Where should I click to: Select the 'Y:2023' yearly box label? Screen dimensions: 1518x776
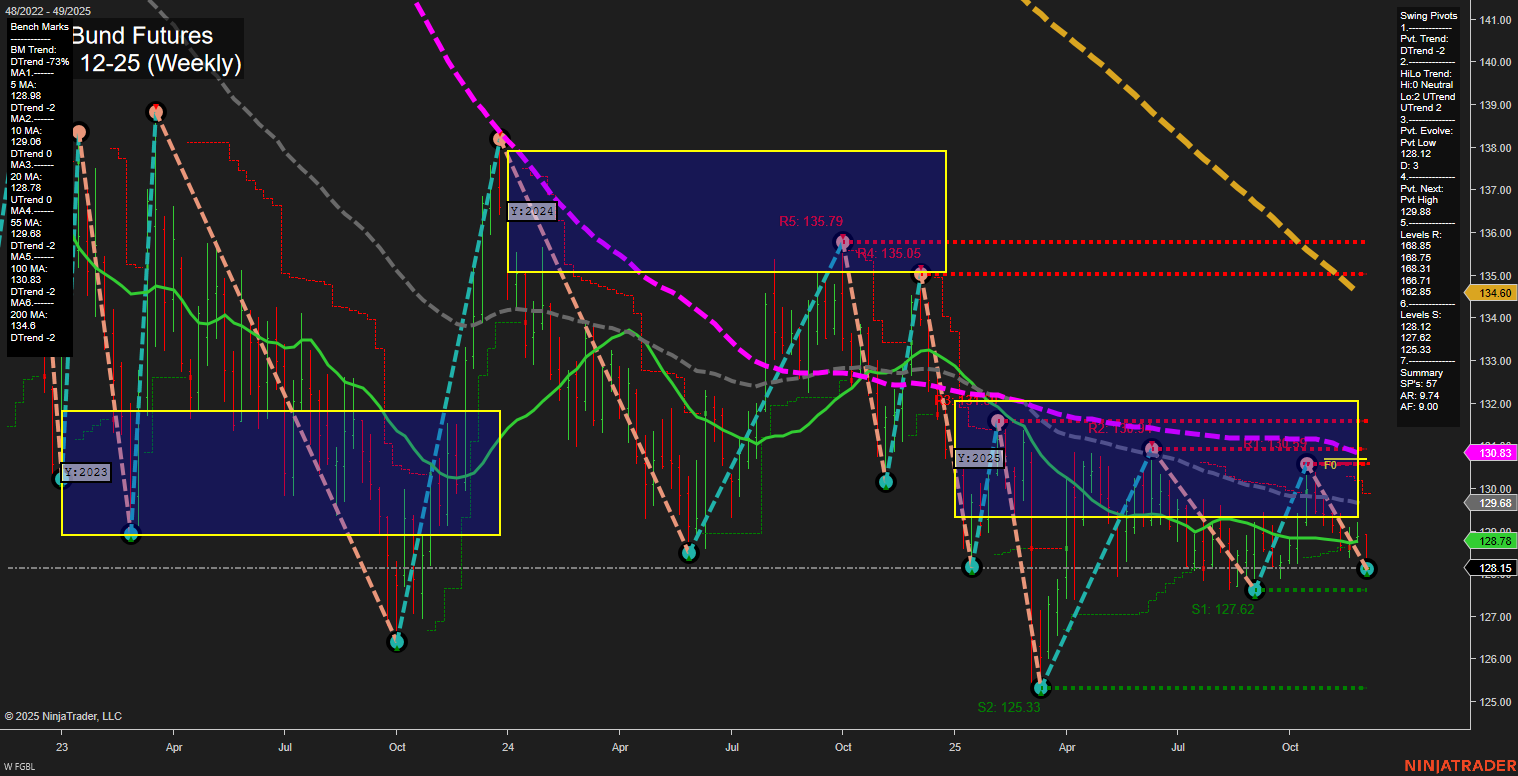tap(85, 472)
